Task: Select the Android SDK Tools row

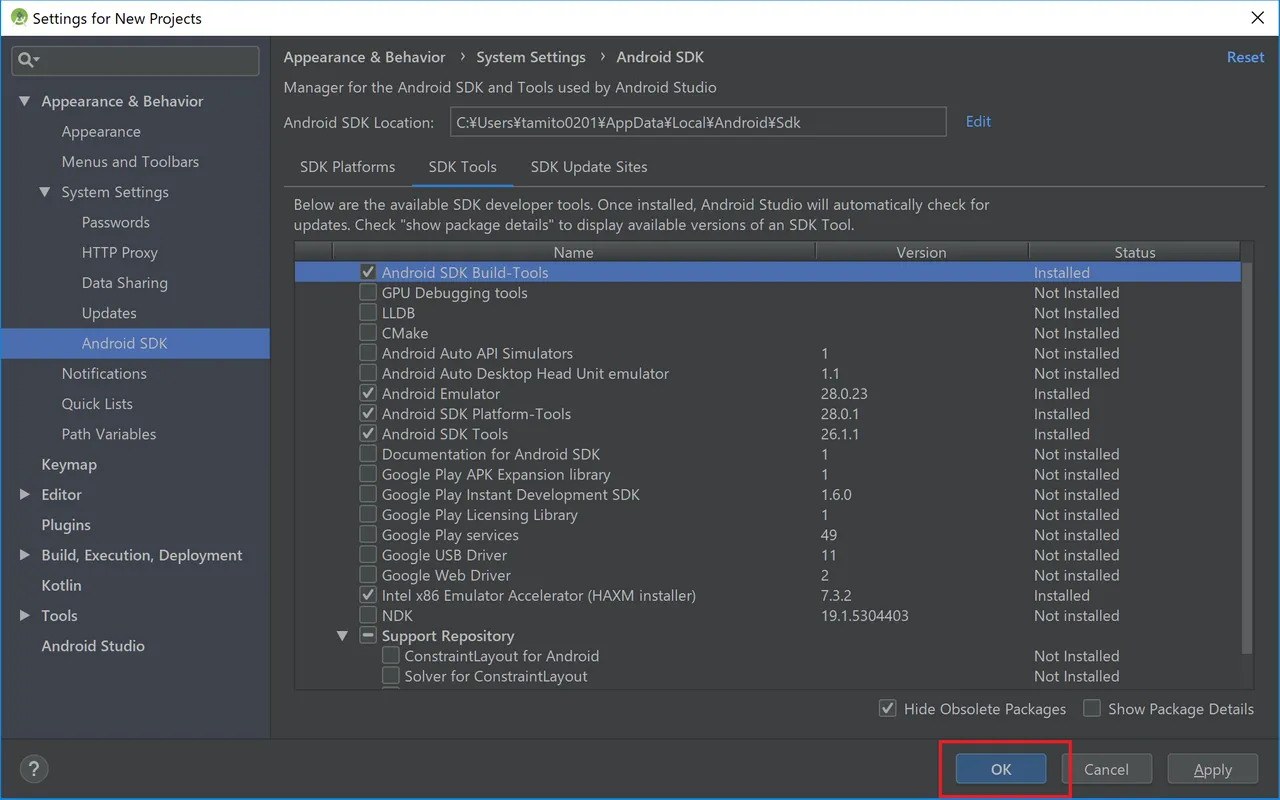Action: (x=767, y=434)
